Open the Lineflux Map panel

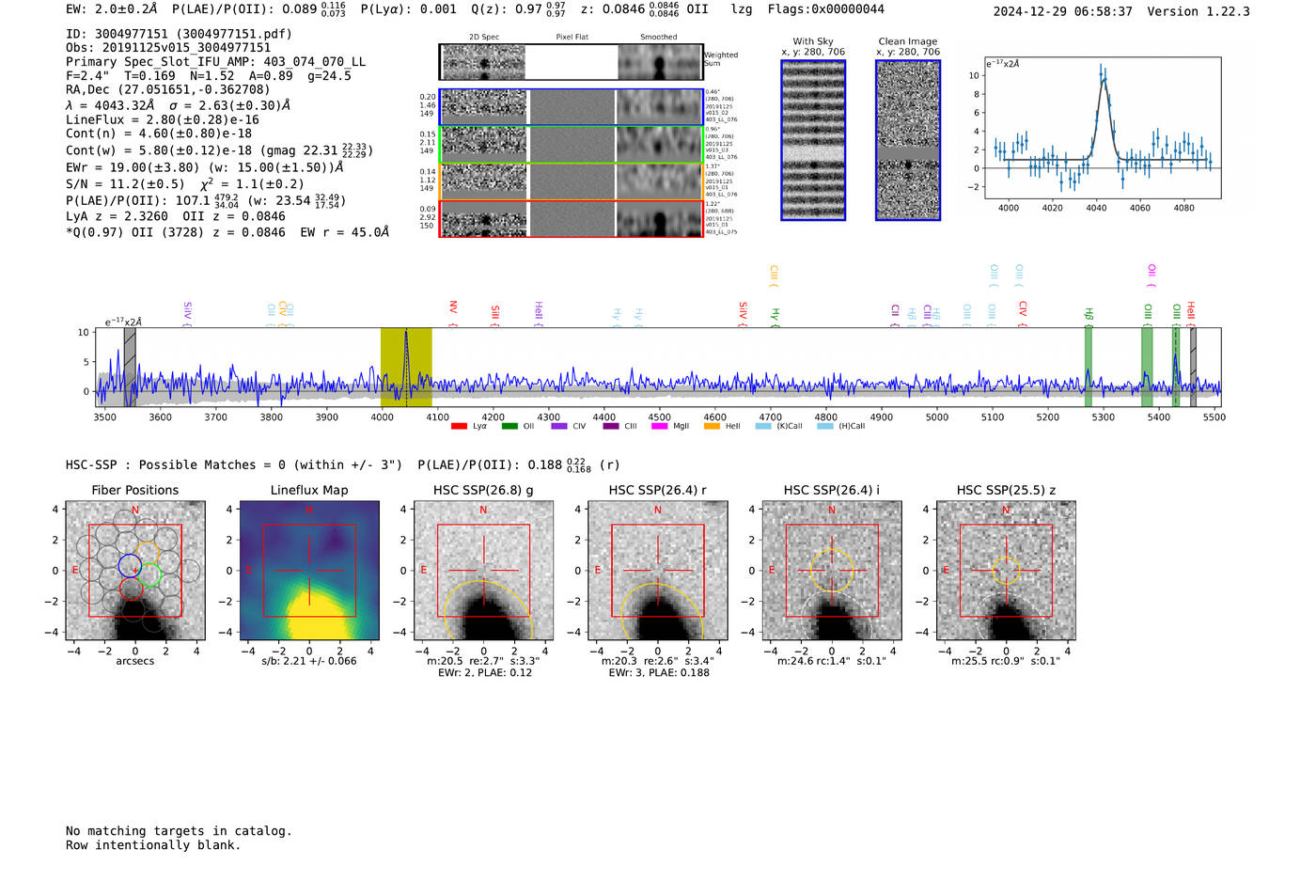[x=309, y=571]
